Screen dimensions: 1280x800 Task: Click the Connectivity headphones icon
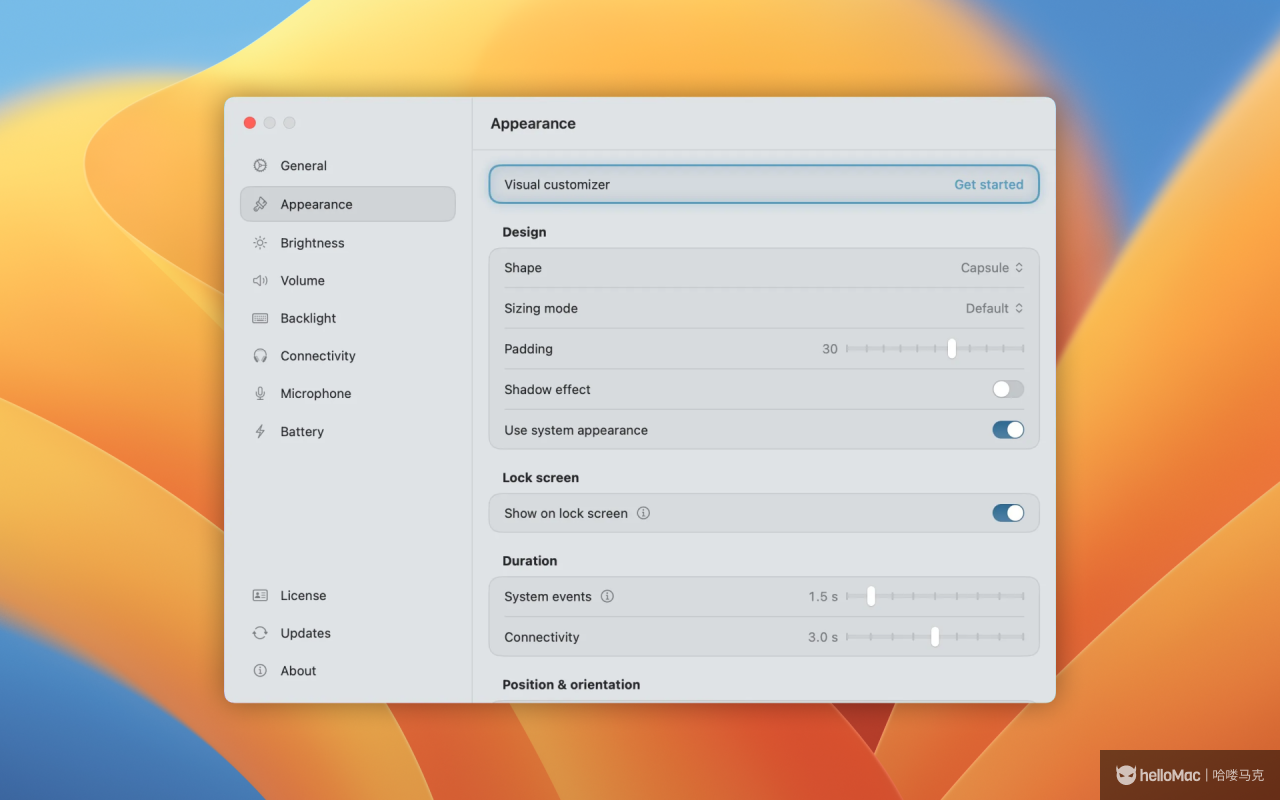pyautogui.click(x=260, y=356)
